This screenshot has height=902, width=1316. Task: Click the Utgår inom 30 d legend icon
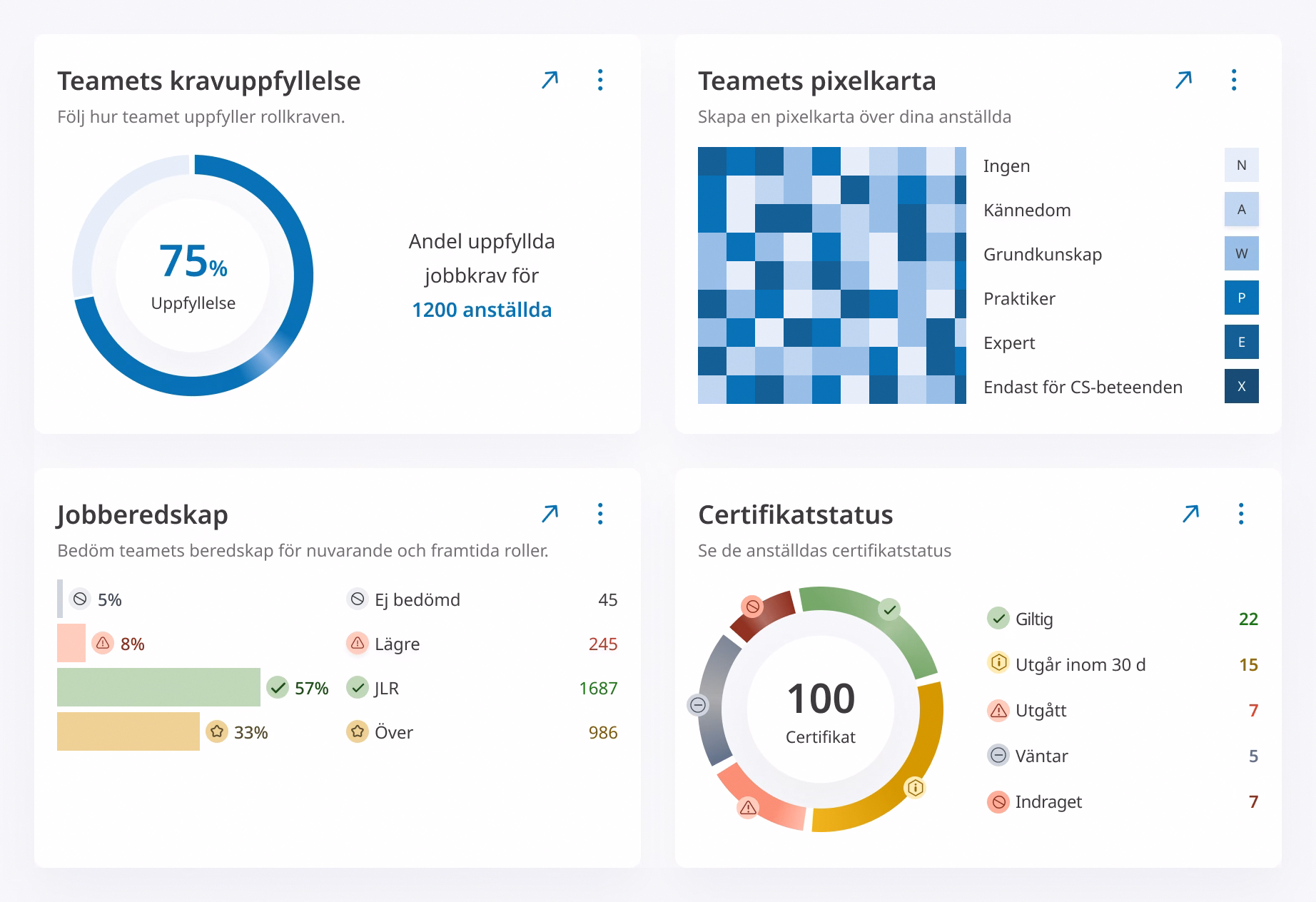[x=998, y=663]
